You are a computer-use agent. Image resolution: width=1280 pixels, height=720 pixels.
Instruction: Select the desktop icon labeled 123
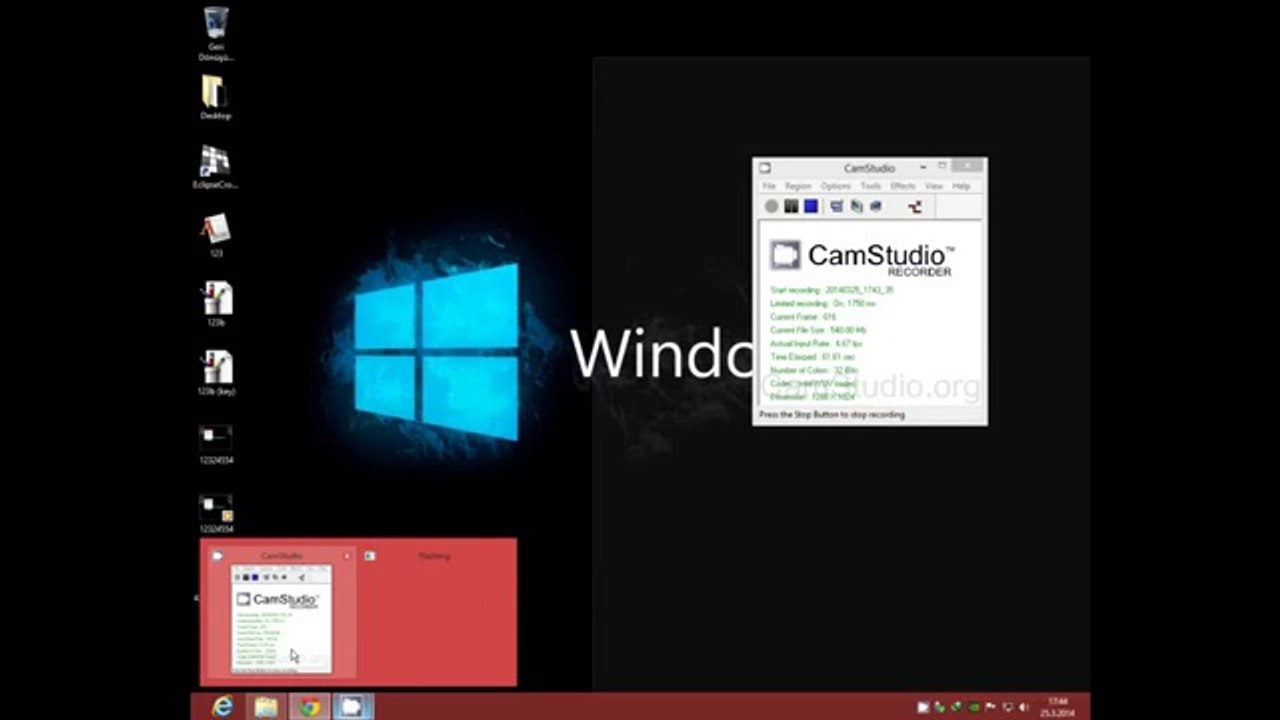tap(215, 236)
